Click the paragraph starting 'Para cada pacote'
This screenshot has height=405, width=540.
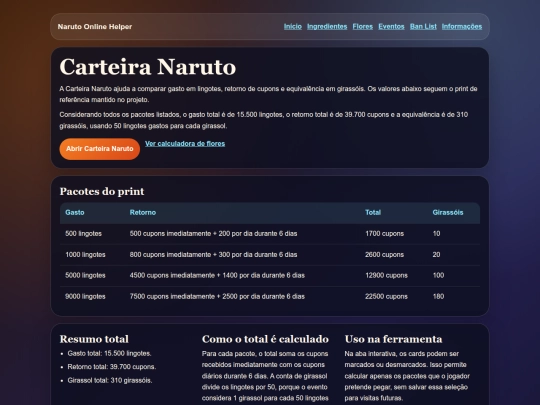pyautogui.click(x=265, y=377)
